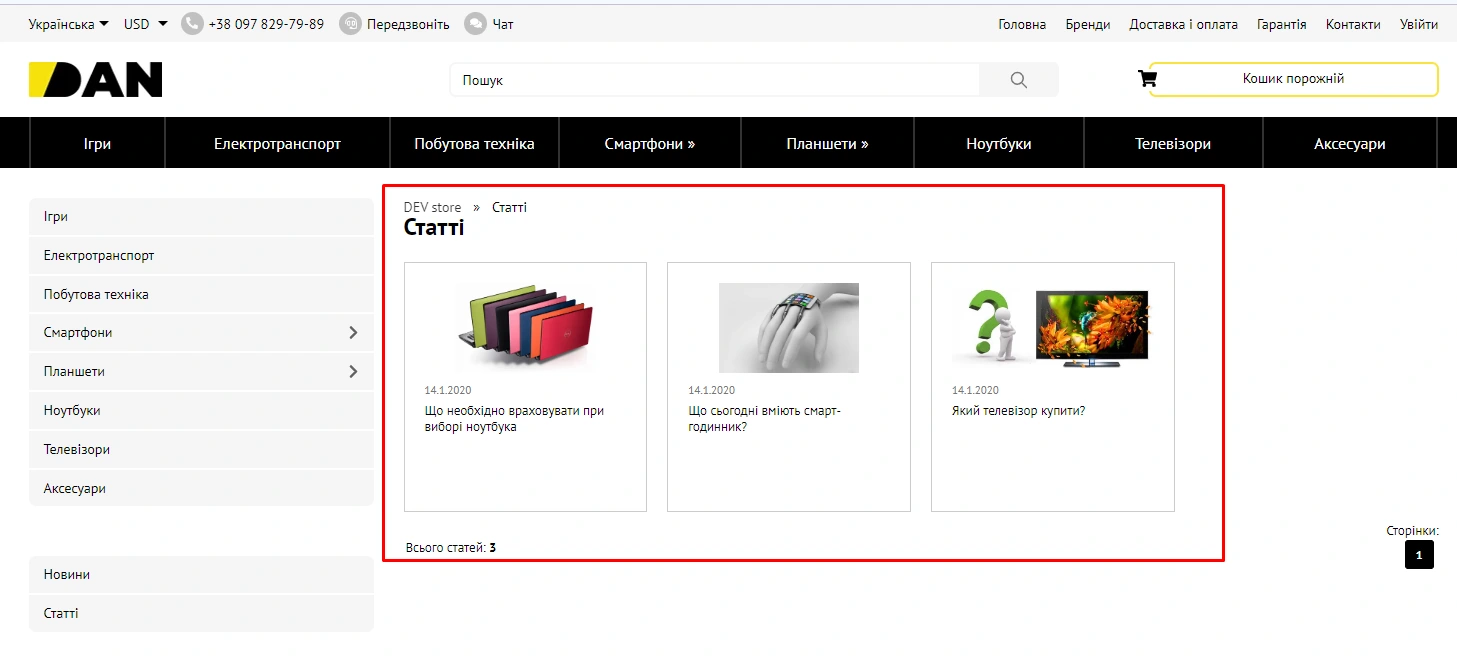1457x656 pixels.
Task: Click the DAN store logo
Action: pos(96,80)
